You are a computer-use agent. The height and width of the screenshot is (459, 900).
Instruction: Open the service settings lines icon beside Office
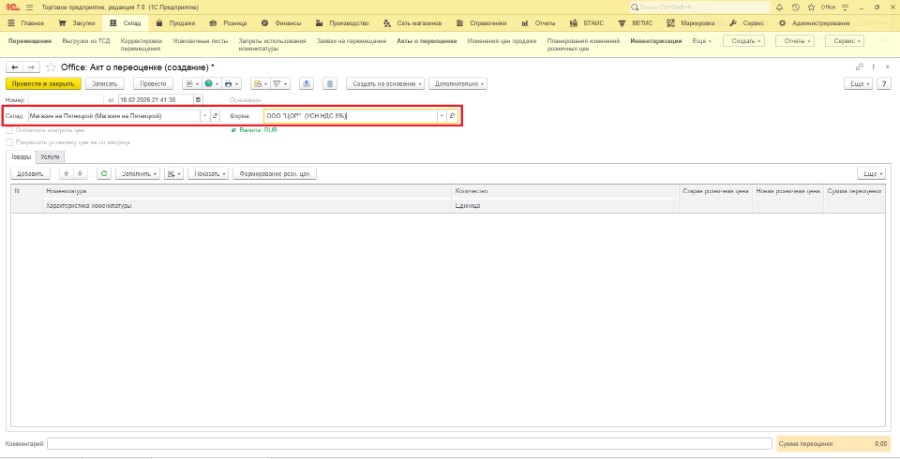point(845,7)
